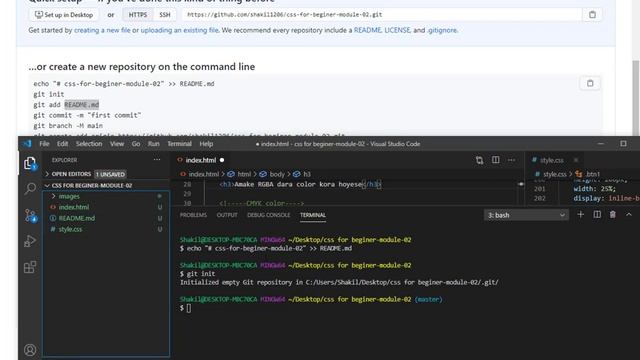Click the VS Code logo icon

click(x=27, y=144)
